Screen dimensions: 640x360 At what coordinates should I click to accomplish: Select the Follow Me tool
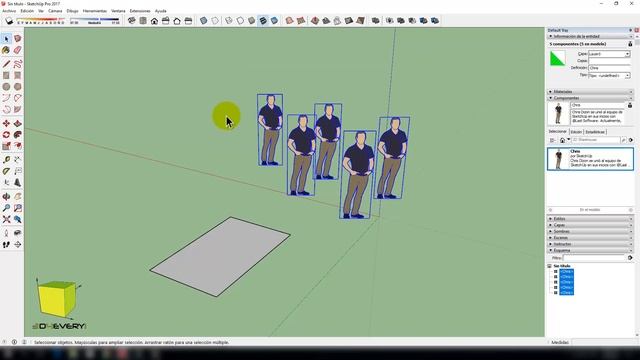pyautogui.click(x=18, y=135)
